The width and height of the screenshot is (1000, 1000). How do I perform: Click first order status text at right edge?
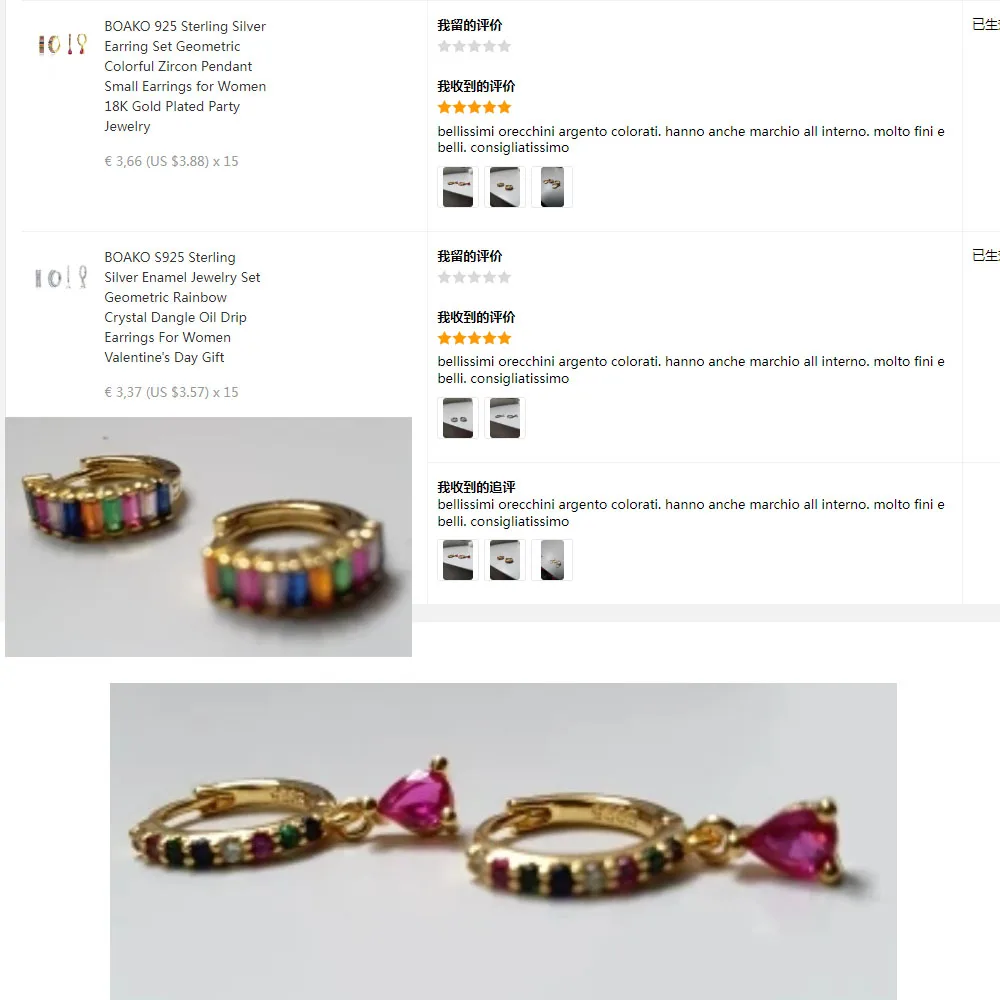coord(985,24)
